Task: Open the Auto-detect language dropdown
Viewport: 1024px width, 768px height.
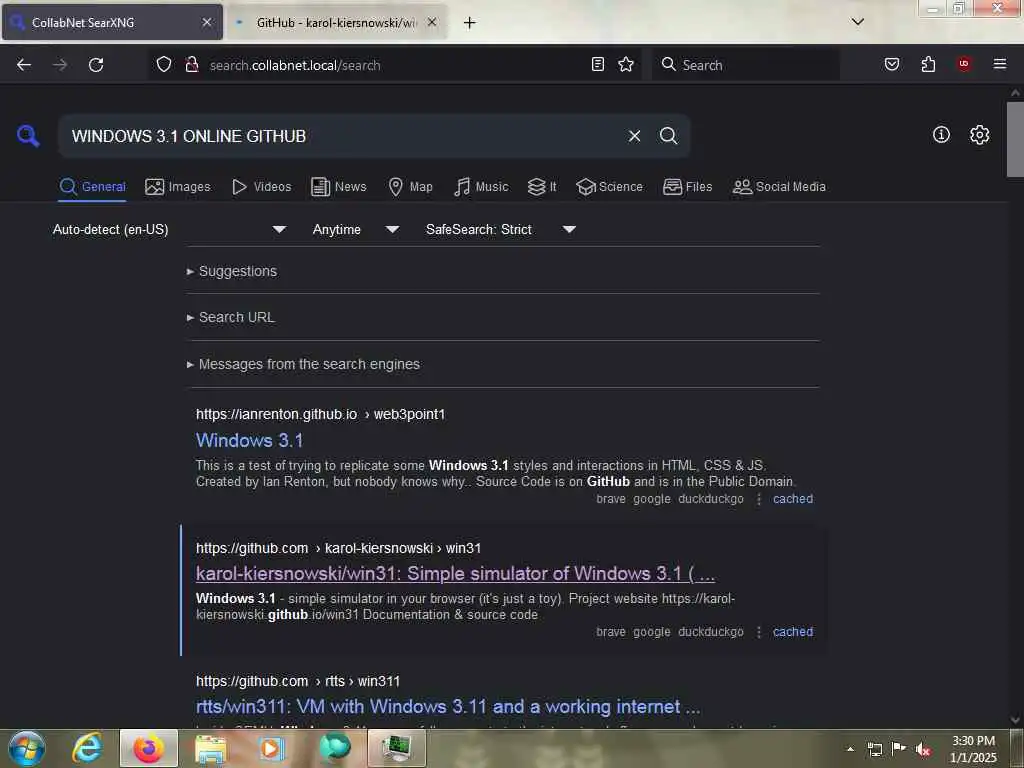Action: click(169, 229)
